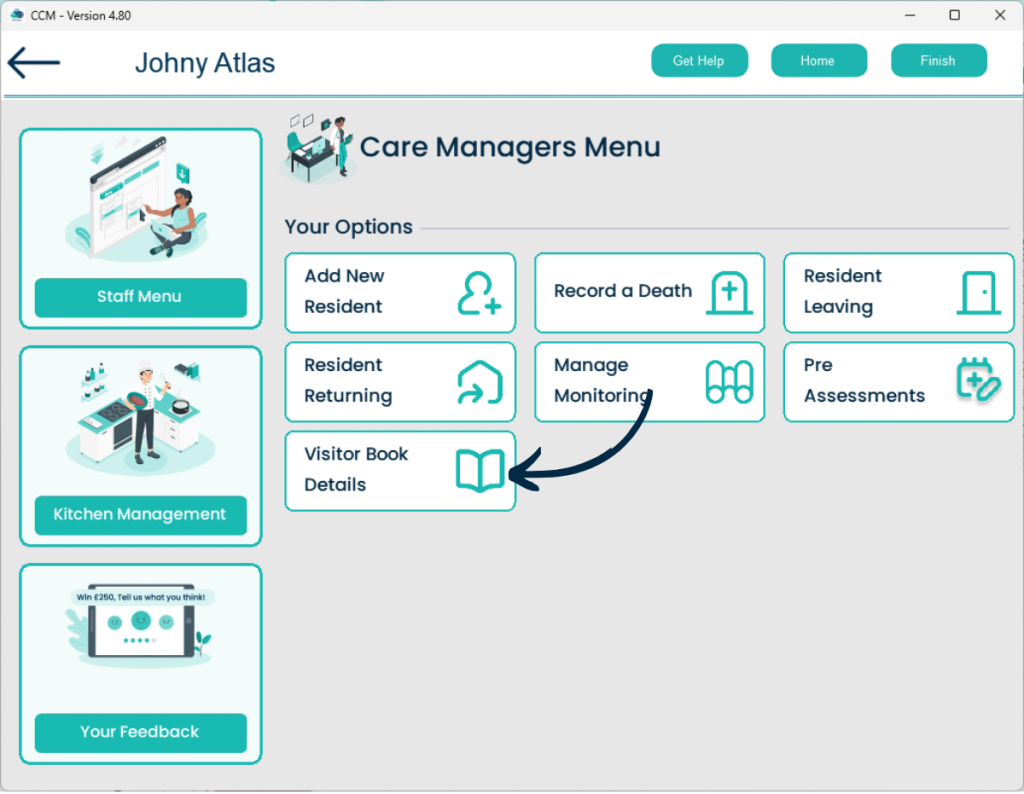Click the Your Options label

tap(348, 227)
